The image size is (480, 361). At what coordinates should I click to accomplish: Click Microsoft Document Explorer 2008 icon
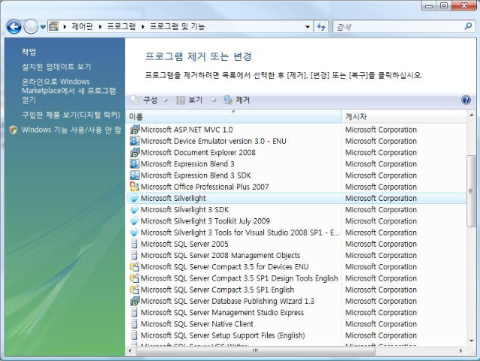click(134, 152)
